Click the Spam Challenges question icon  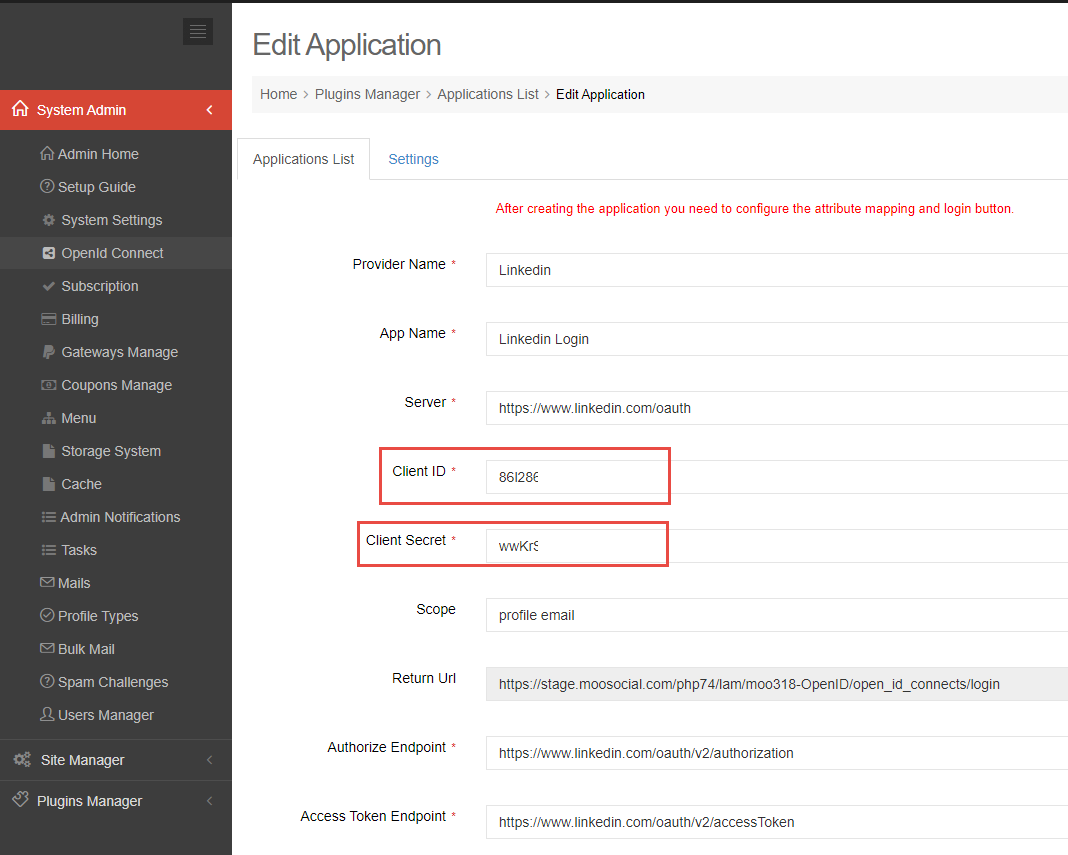tap(47, 681)
